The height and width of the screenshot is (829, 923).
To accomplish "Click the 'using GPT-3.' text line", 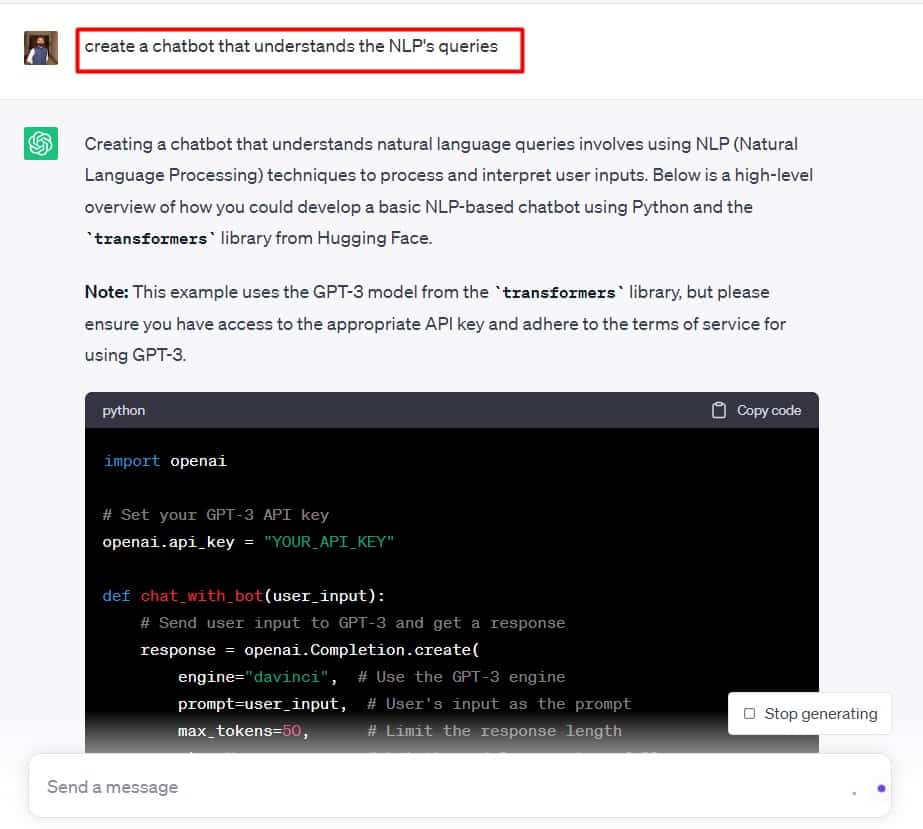I will 135,355.
